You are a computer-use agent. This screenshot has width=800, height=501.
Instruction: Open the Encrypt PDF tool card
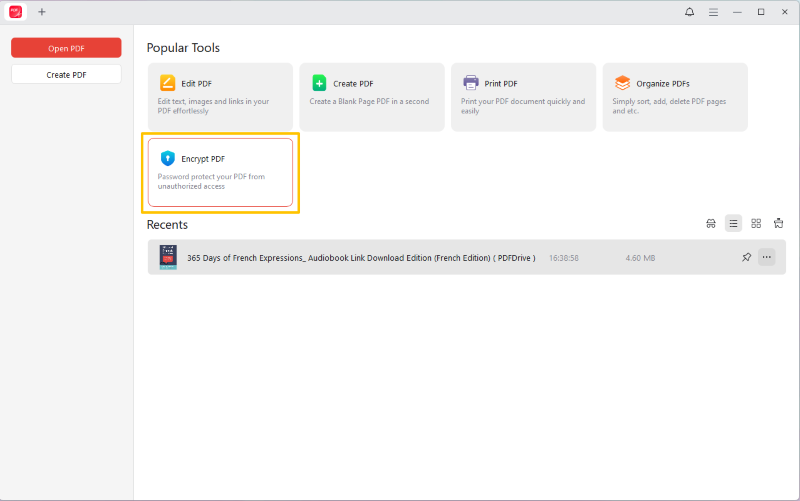220,172
